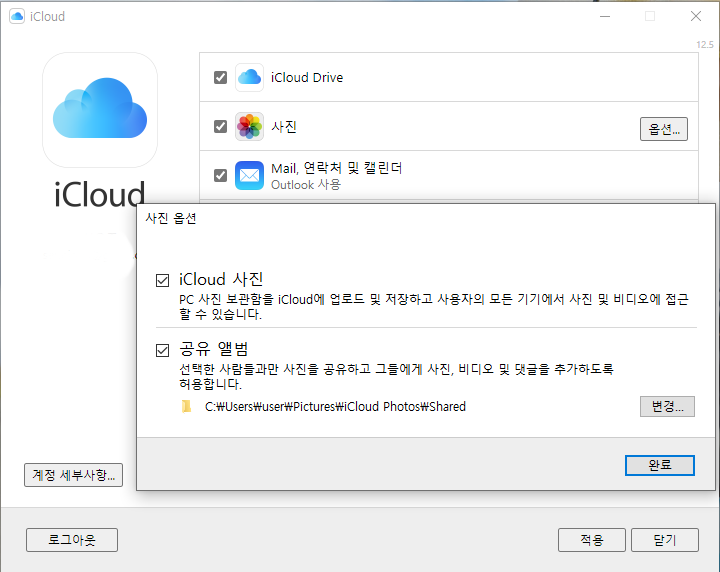The width and height of the screenshot is (720, 572).
Task: Click the version number 12.5
Action: tap(705, 45)
